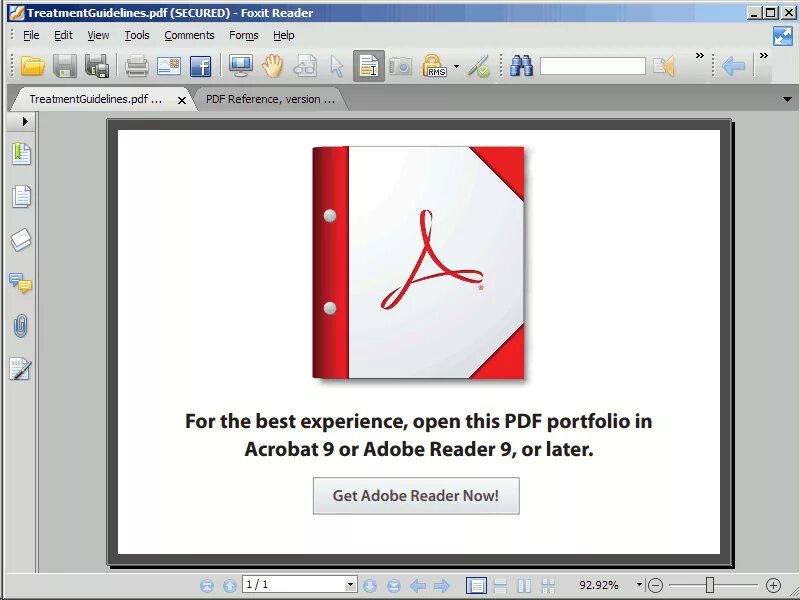Select Single Page layout
Viewport: 800px width, 600px height.
(476, 585)
